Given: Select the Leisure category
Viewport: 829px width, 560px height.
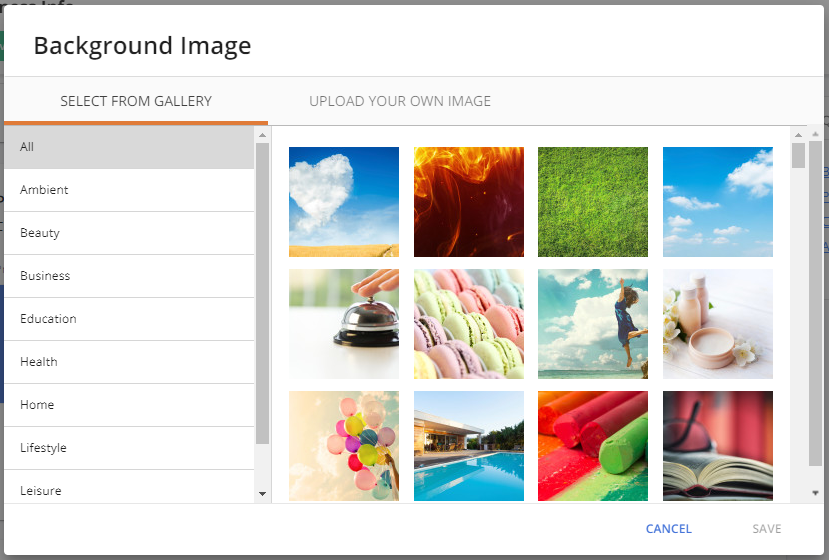Looking at the screenshot, I should tap(129, 487).
